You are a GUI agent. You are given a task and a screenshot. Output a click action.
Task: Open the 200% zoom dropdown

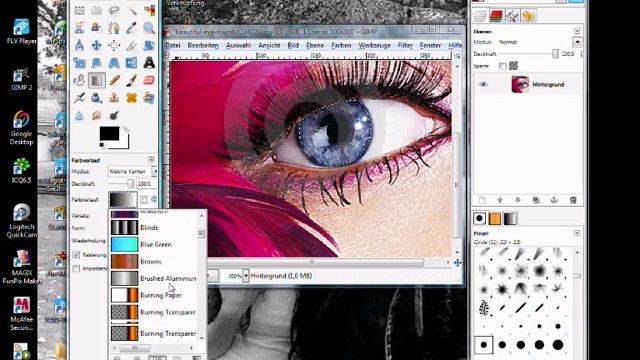[246, 276]
